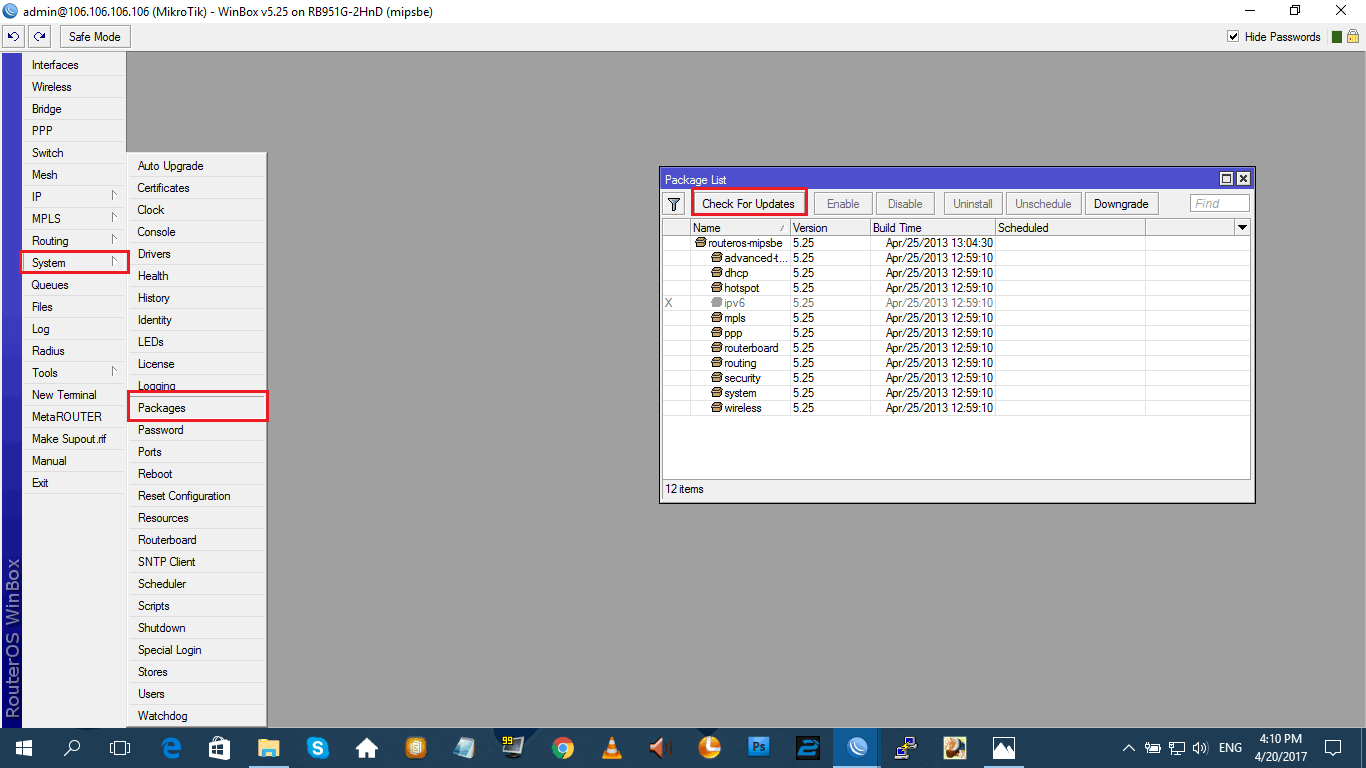Show hidden system tray icons
This screenshot has height=768, width=1366.
pos(1129,748)
